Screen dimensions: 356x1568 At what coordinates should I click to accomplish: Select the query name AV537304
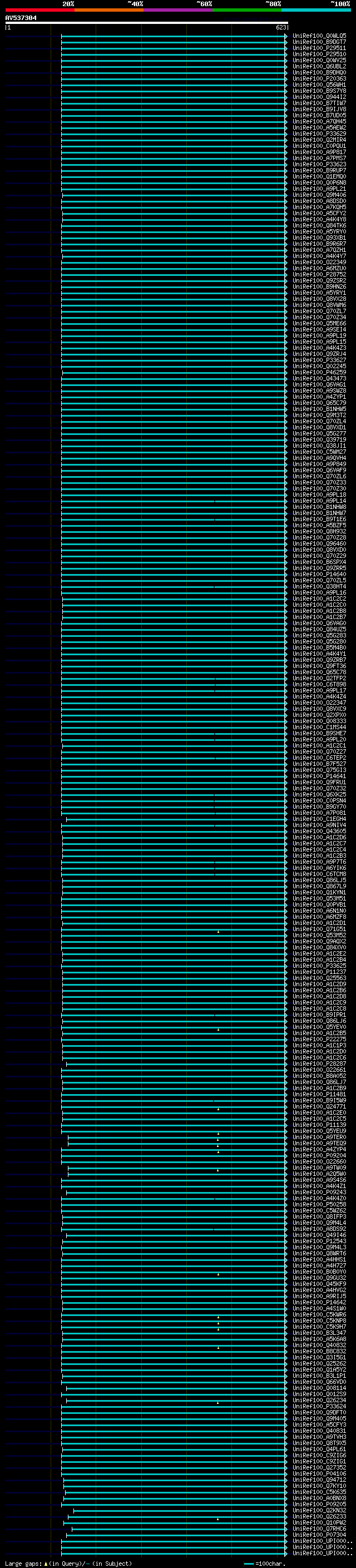pos(21,18)
